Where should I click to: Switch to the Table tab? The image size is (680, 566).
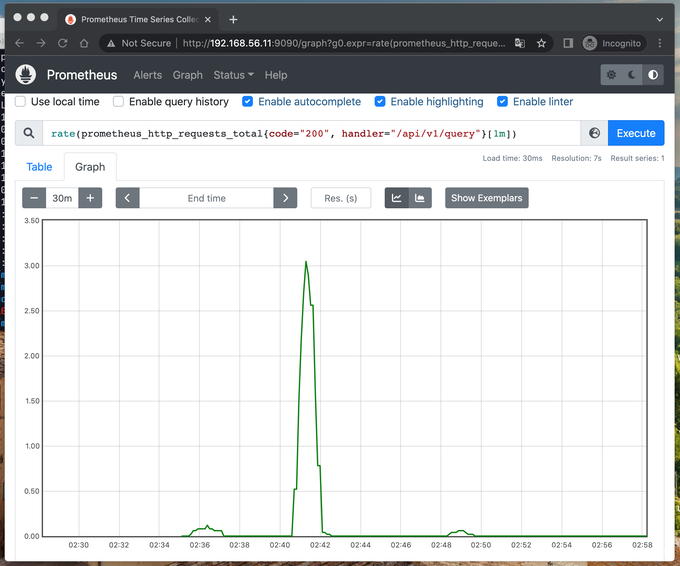point(39,167)
